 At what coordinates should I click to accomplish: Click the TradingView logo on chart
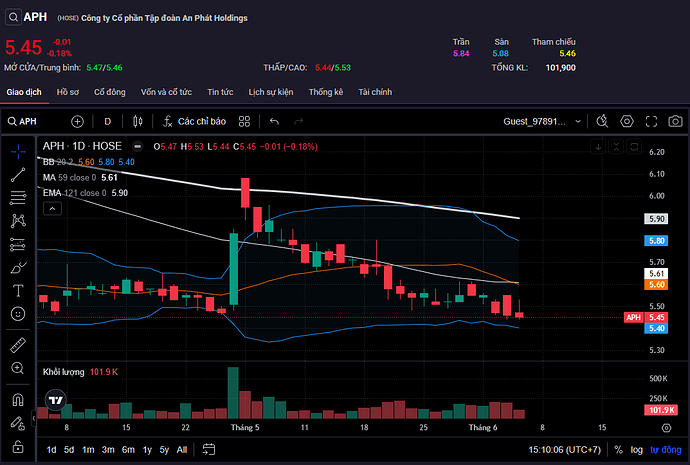pos(56,400)
